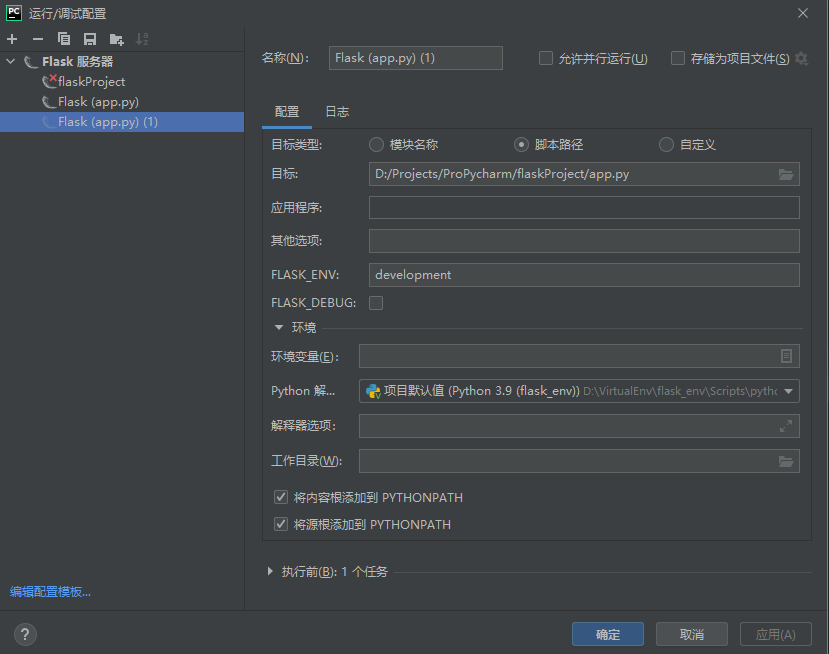This screenshot has height=654, width=829.
Task: Collapse the Flask server tree node
Action: [x=11, y=61]
